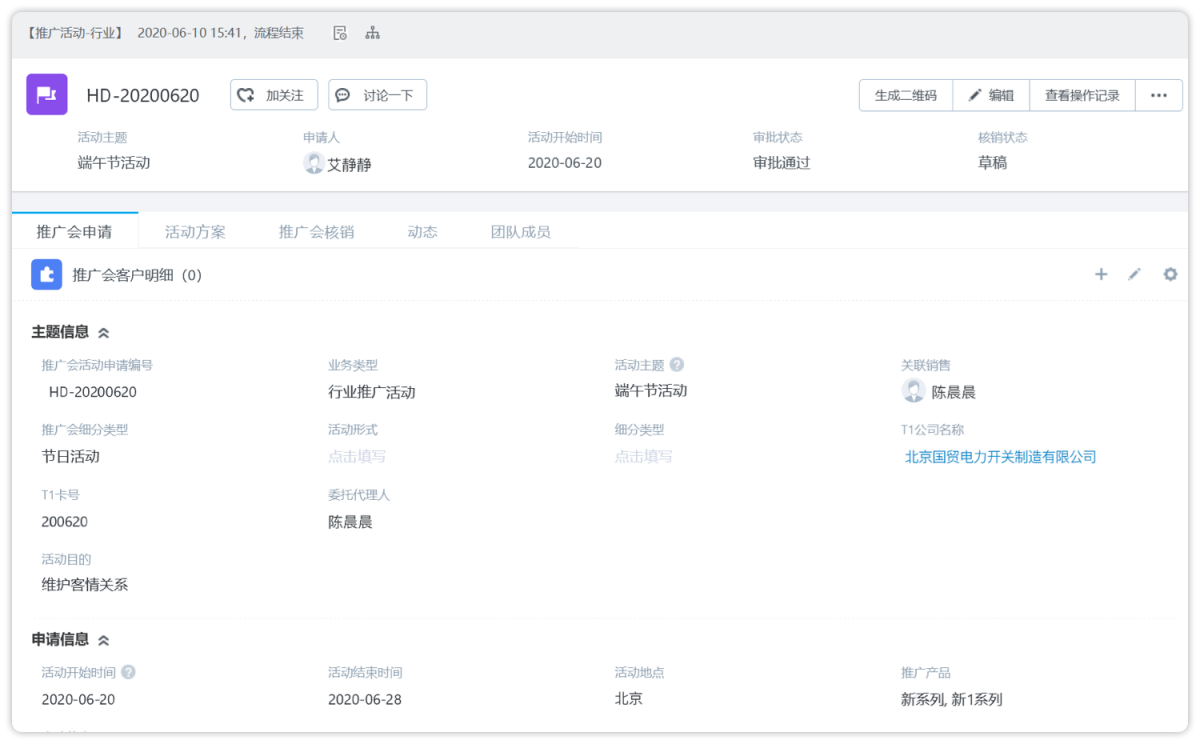
Task: Click help icon beside 活动开始时间 label
Action: (x=129, y=673)
